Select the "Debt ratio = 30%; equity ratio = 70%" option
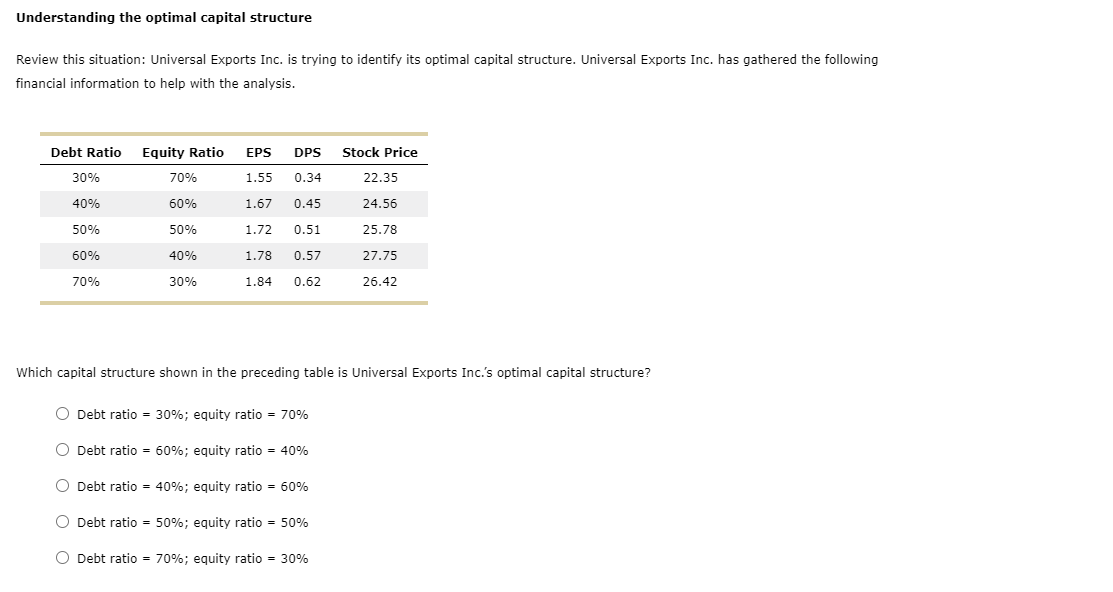This screenshot has height=592, width=1113. coord(62,414)
